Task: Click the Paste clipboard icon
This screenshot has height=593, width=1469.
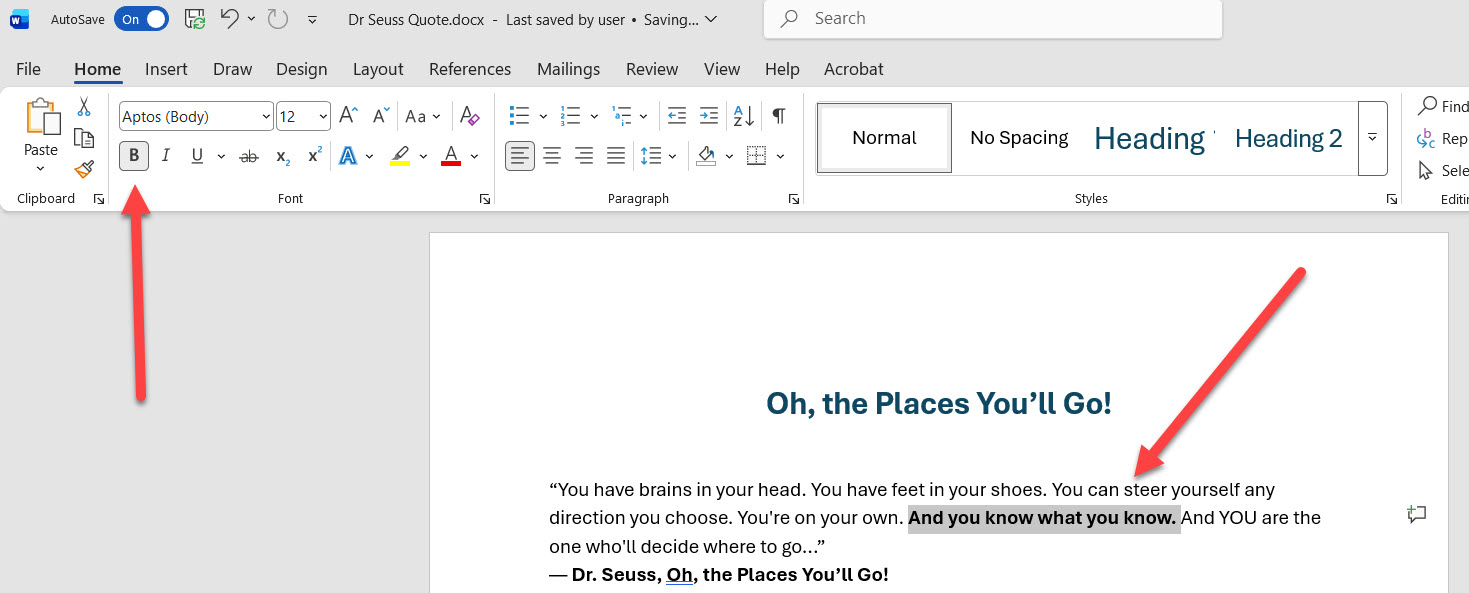Action: pyautogui.click(x=41, y=117)
